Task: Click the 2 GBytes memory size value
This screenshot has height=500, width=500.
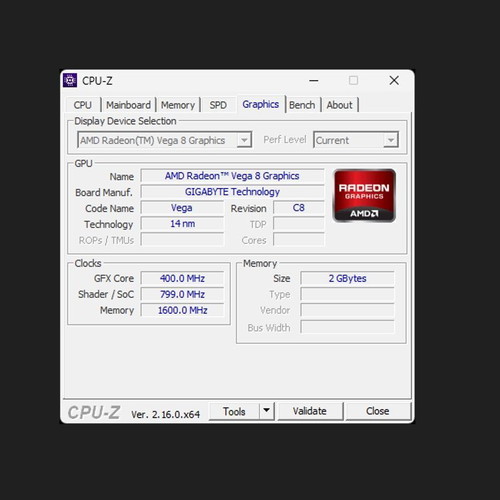Action: (347, 278)
